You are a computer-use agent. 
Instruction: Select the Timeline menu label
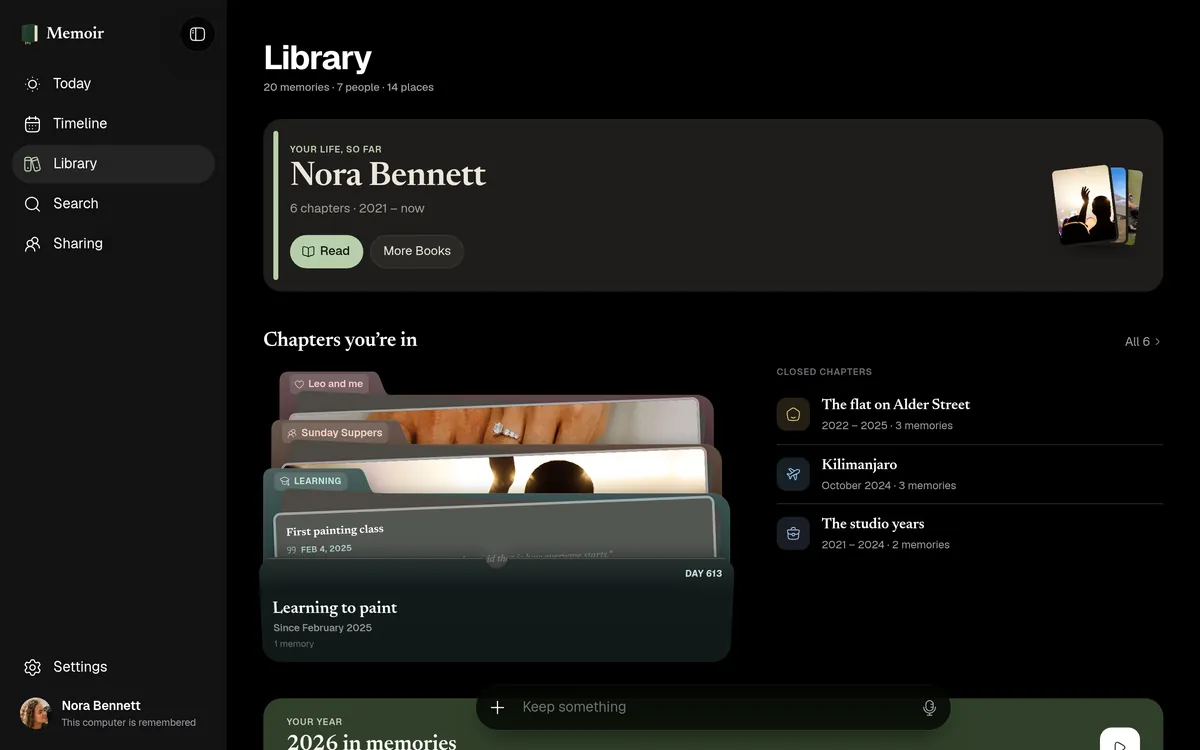pyautogui.click(x=80, y=124)
